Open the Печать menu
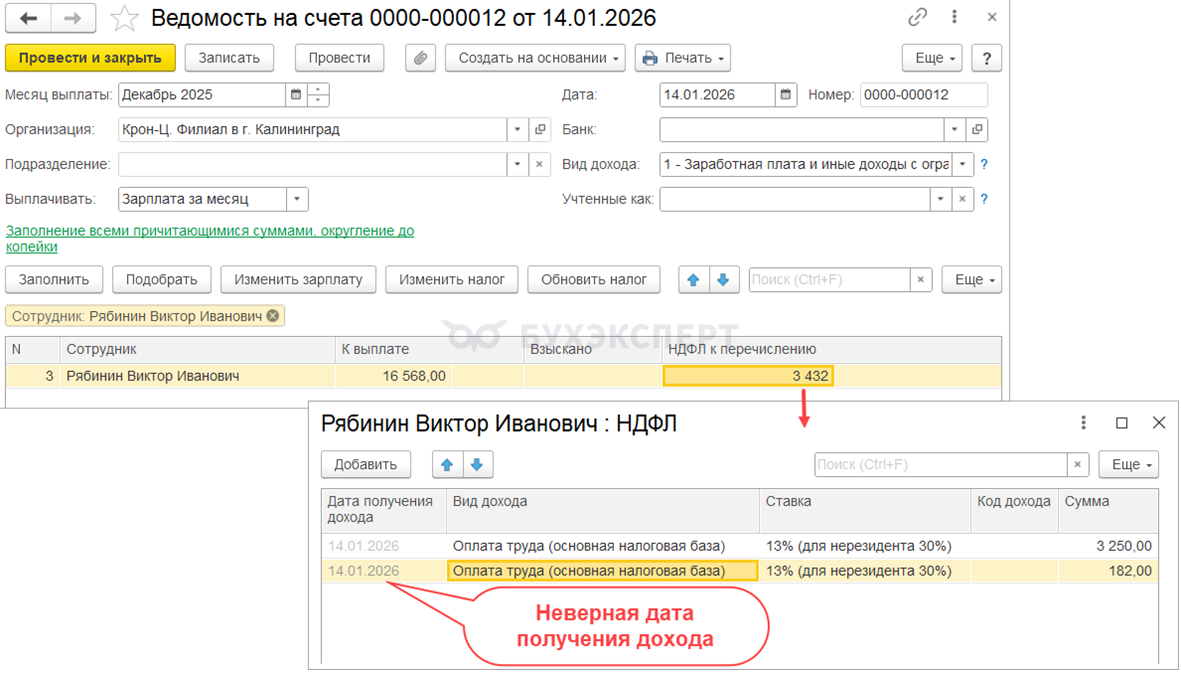 click(x=683, y=58)
